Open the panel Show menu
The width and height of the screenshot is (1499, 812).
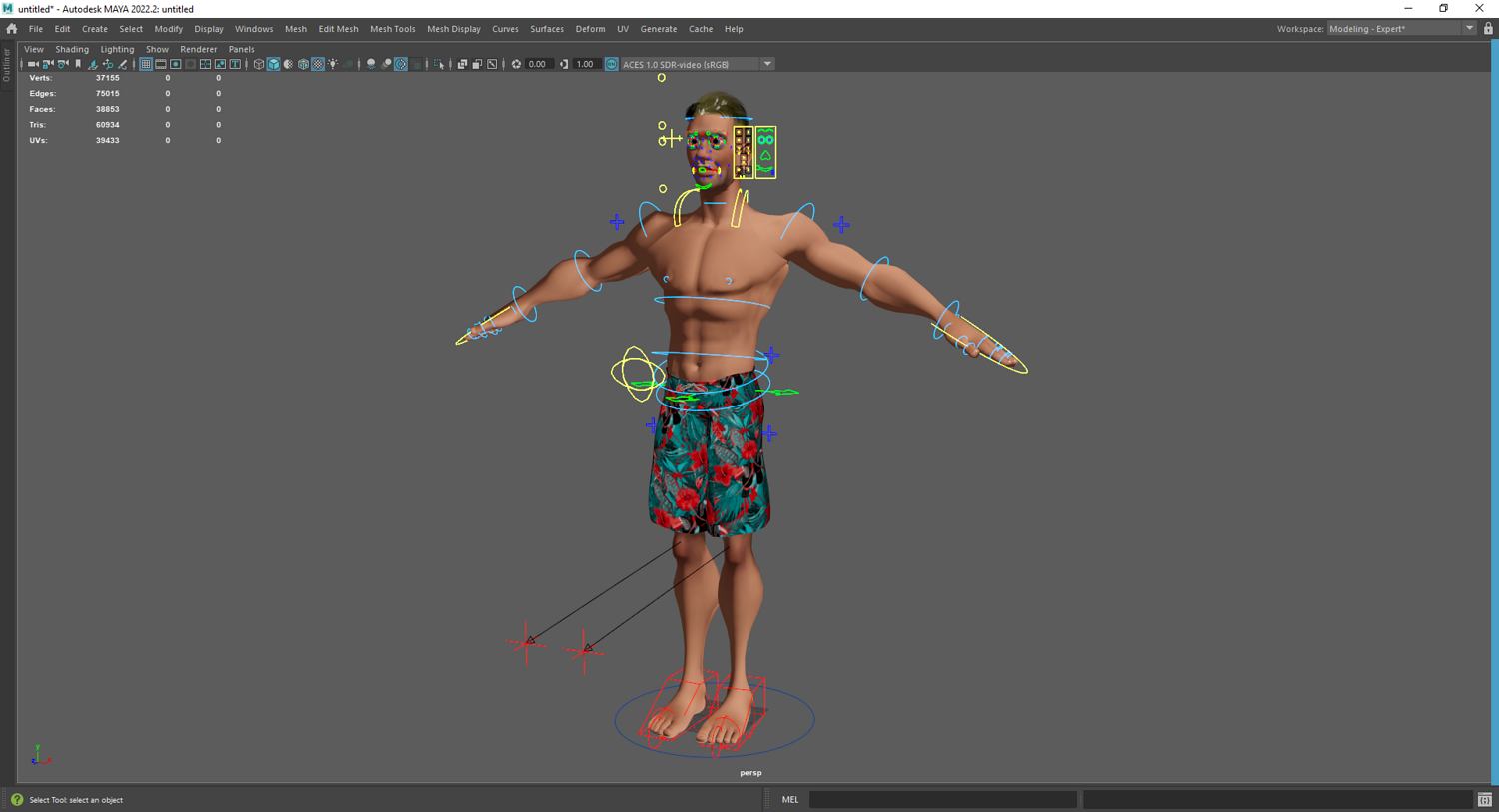pos(157,49)
